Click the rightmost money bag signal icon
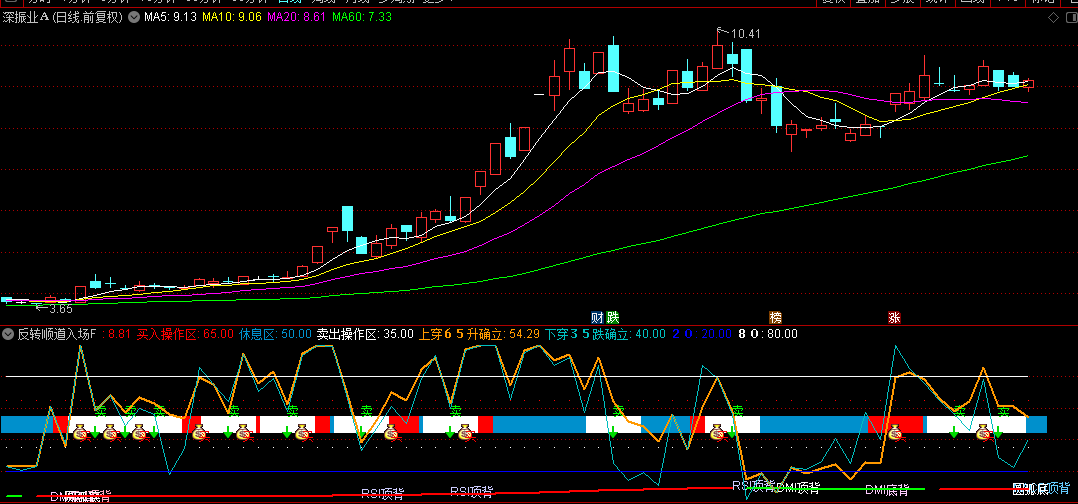Image resolution: width=1078 pixels, height=504 pixels. pyautogui.click(x=983, y=432)
